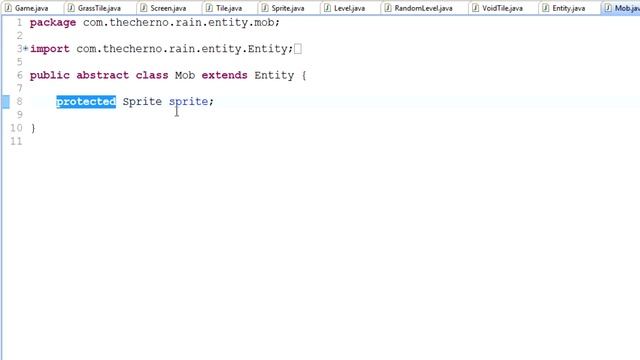This screenshot has height=360, width=640.
Task: Click the closing brace on line 10
Action: [x=33, y=128]
